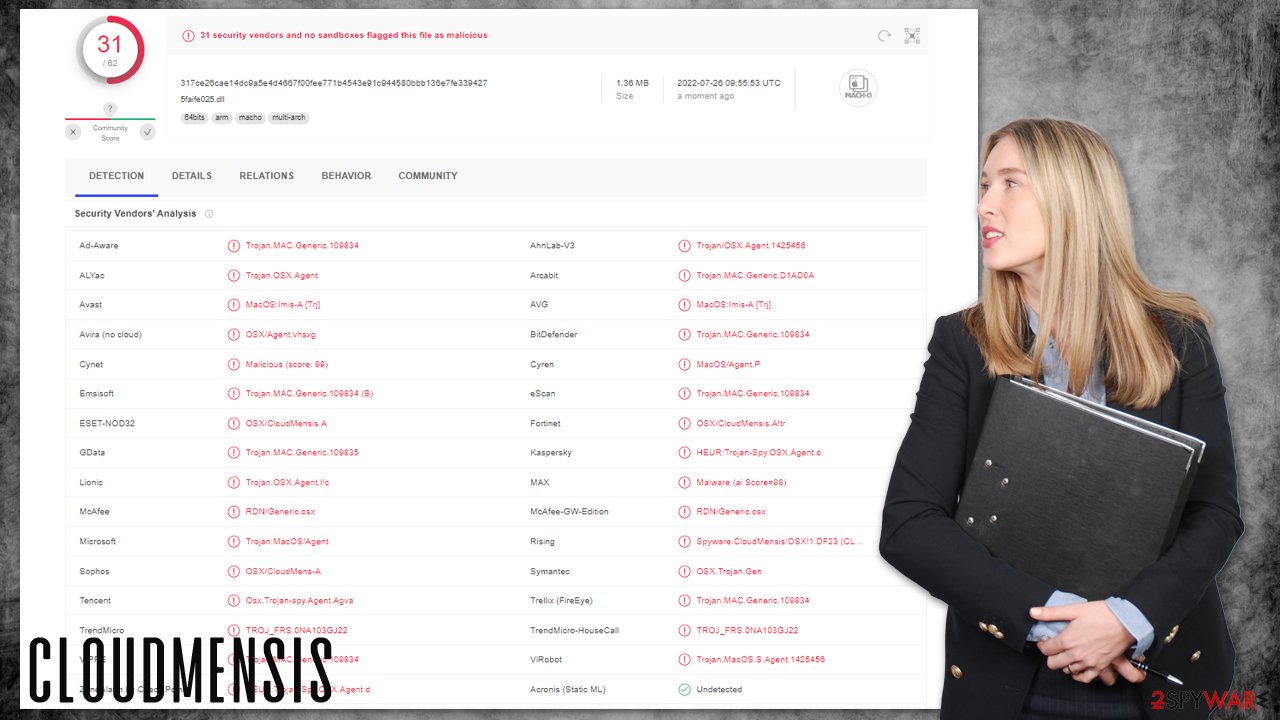This screenshot has height=720, width=1280.
Task: Open the DETECTION tab
Action: pyautogui.click(x=116, y=176)
